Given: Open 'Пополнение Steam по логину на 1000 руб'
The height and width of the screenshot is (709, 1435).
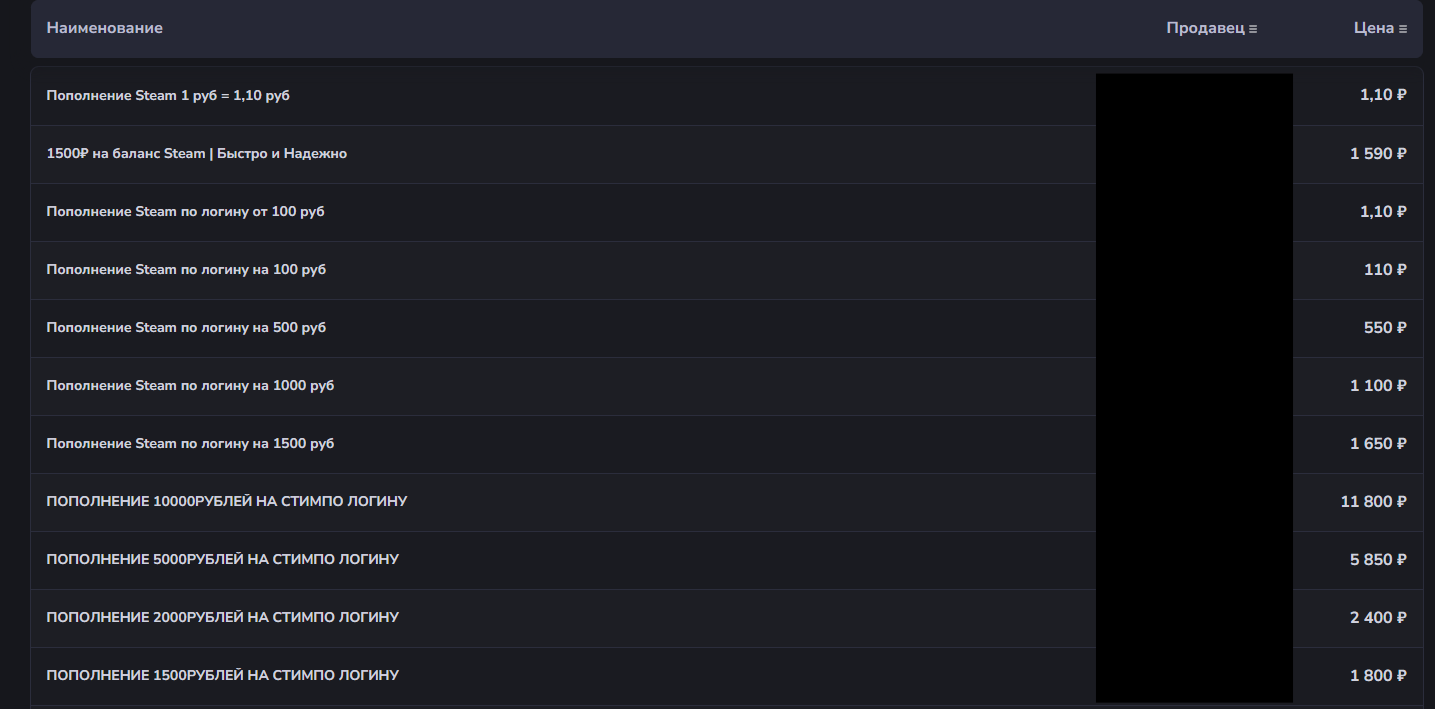Looking at the screenshot, I should (x=190, y=386).
